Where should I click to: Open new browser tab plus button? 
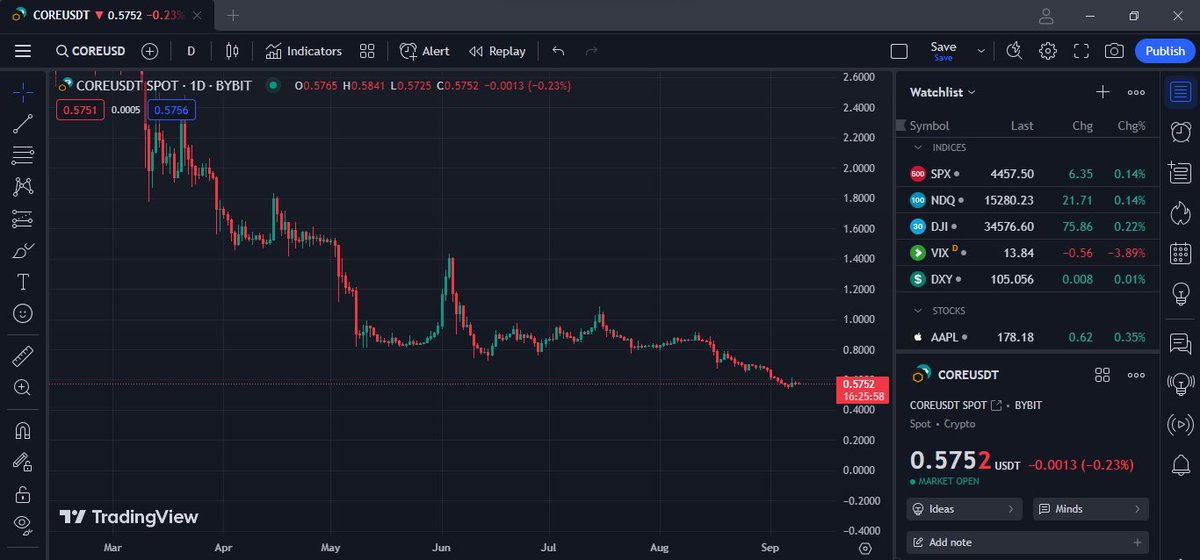pos(233,16)
